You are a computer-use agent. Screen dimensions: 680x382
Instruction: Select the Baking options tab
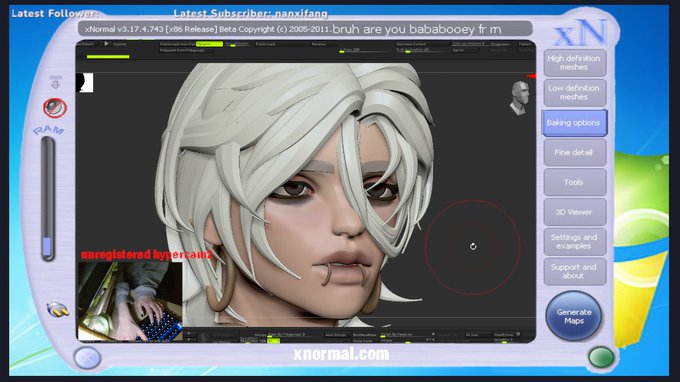tap(574, 123)
